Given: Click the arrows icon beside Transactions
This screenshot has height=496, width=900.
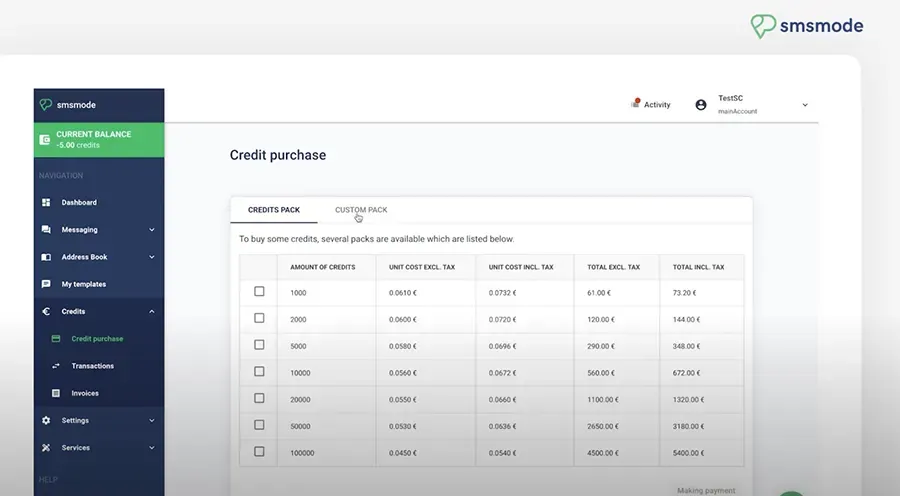Looking at the screenshot, I should click(56, 366).
